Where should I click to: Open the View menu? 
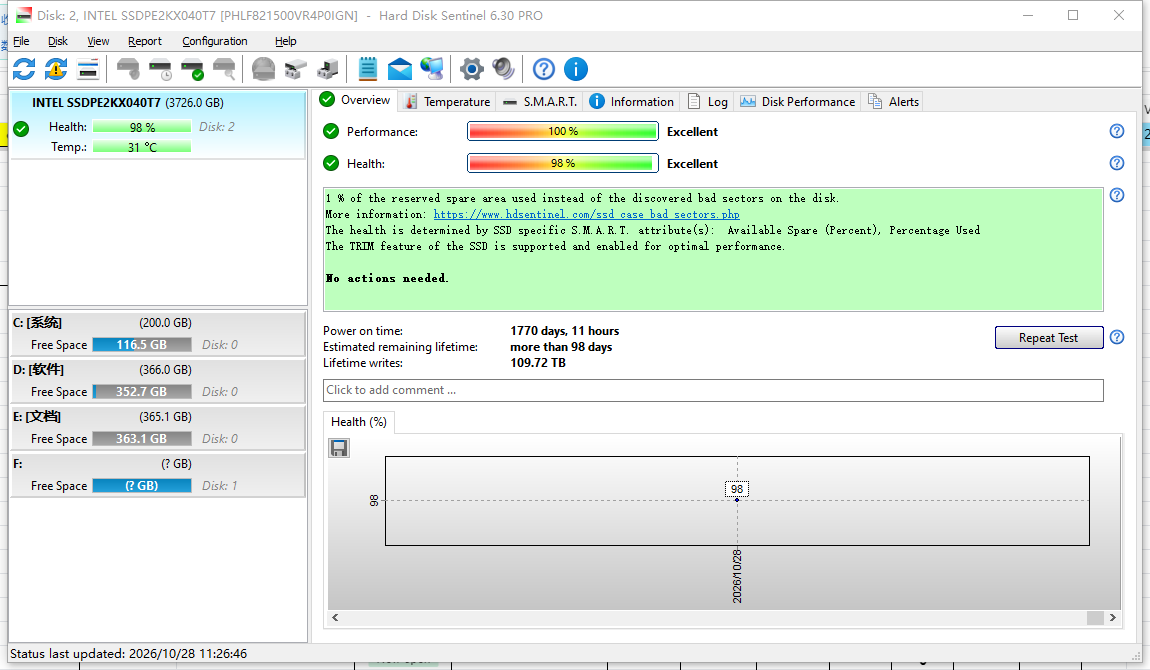(98, 41)
